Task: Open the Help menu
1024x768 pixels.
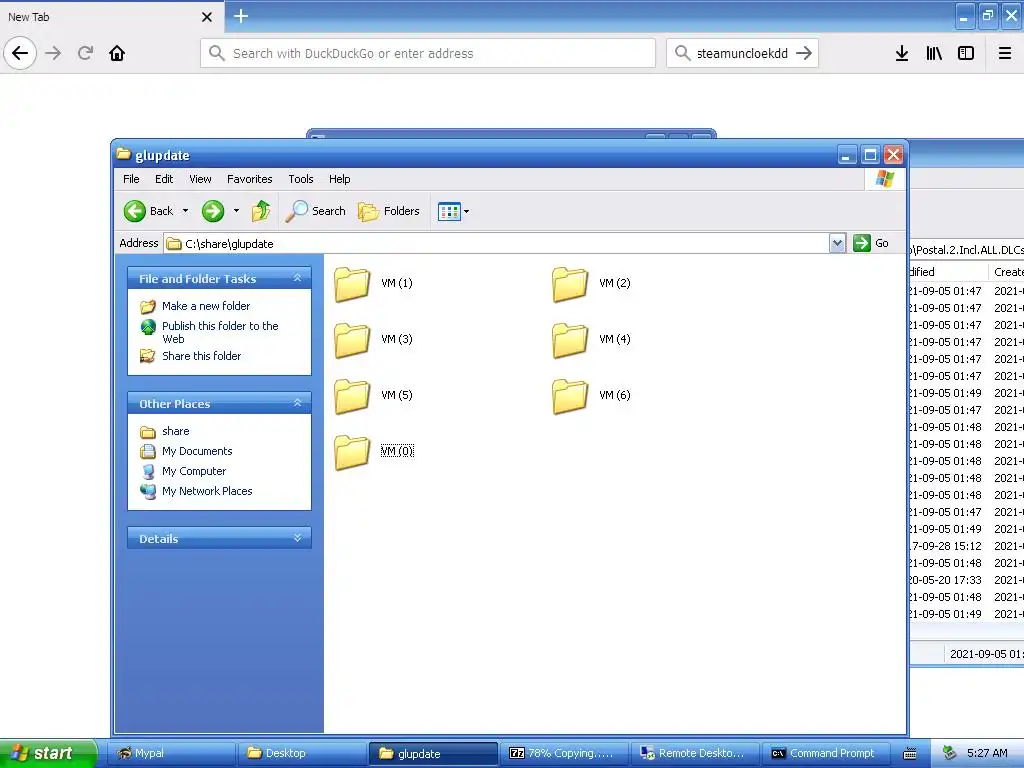Action: (x=339, y=179)
